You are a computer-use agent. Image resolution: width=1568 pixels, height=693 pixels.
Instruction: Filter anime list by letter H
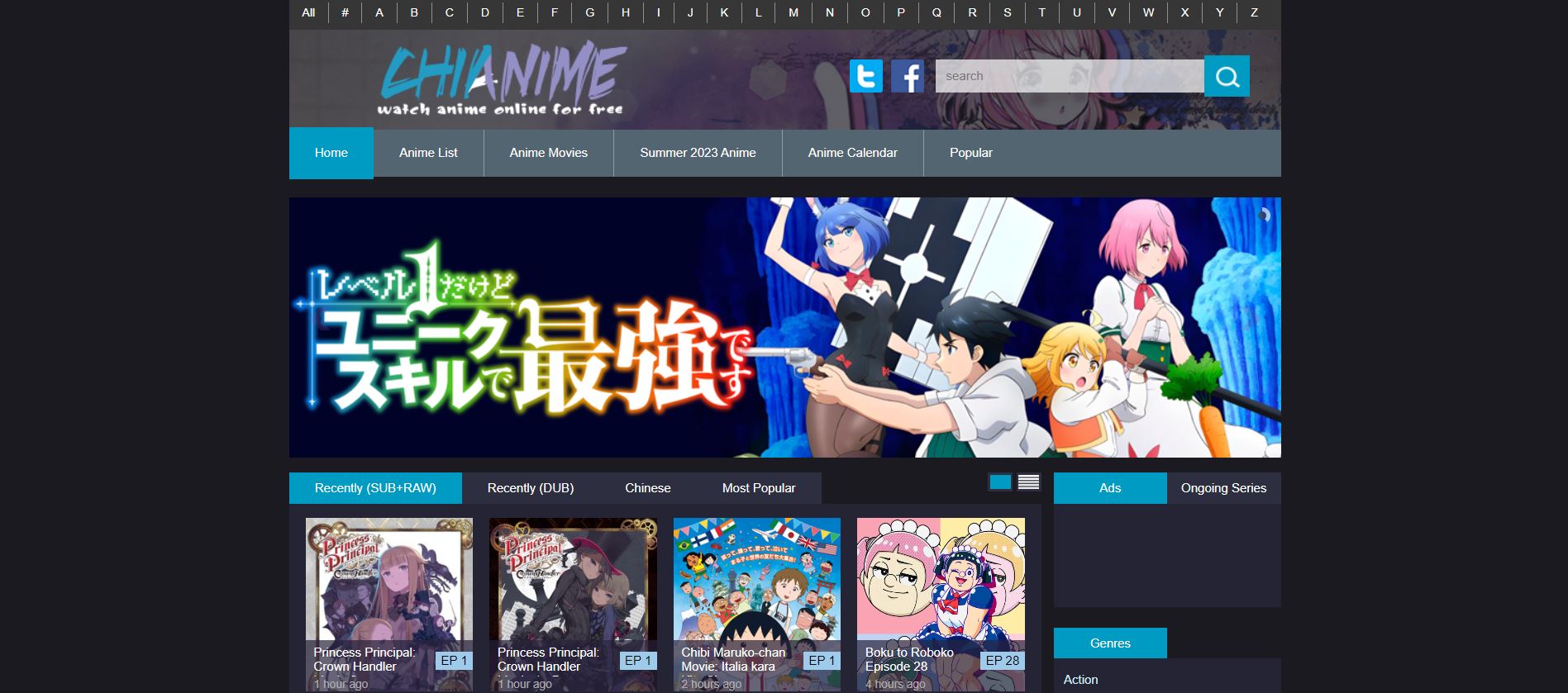point(626,12)
